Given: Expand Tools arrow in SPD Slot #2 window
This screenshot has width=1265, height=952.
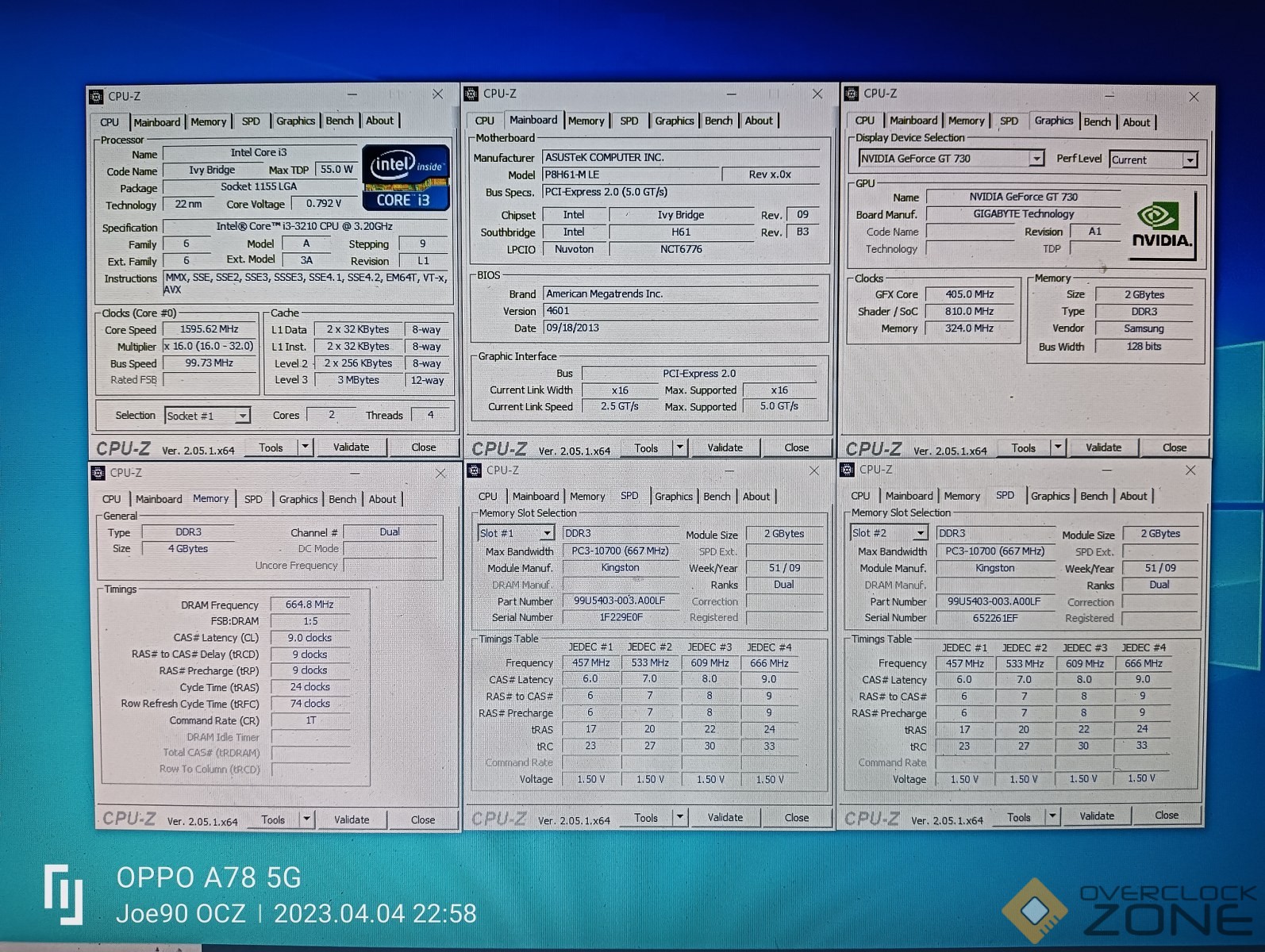Looking at the screenshot, I should click(1052, 816).
